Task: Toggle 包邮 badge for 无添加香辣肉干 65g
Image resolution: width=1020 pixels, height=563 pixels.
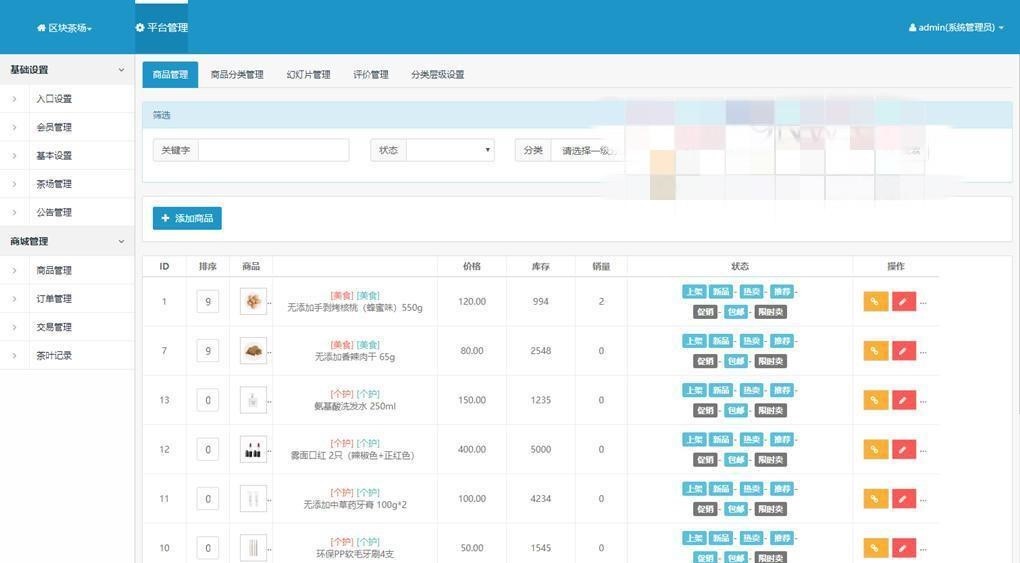Action: click(735, 361)
